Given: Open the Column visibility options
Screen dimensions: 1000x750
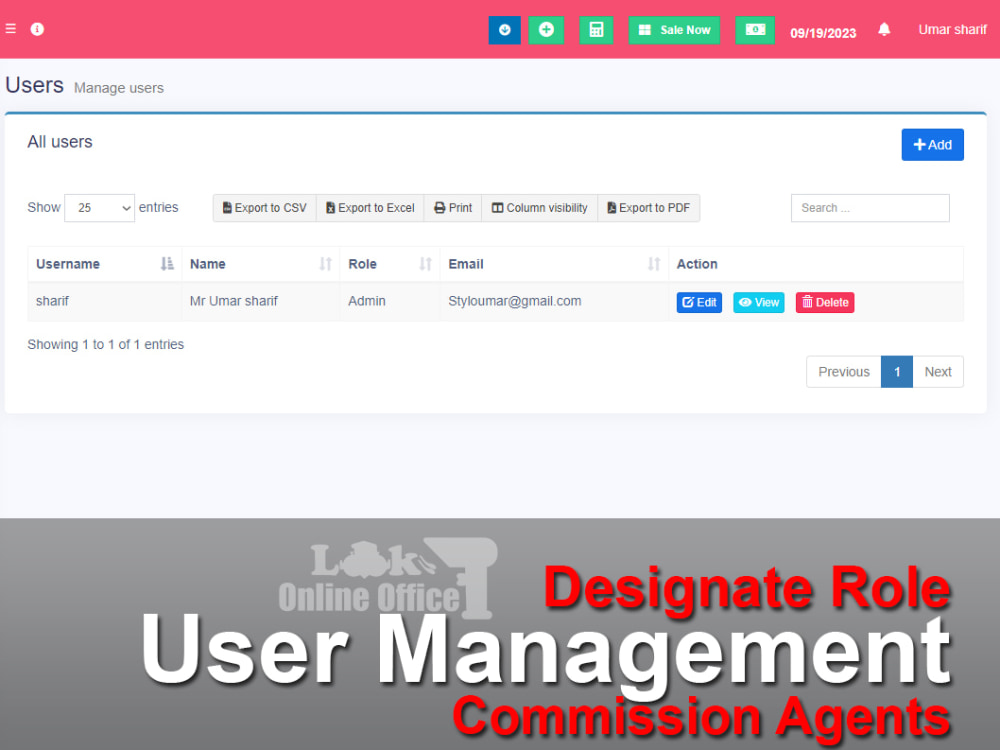Looking at the screenshot, I should 540,208.
